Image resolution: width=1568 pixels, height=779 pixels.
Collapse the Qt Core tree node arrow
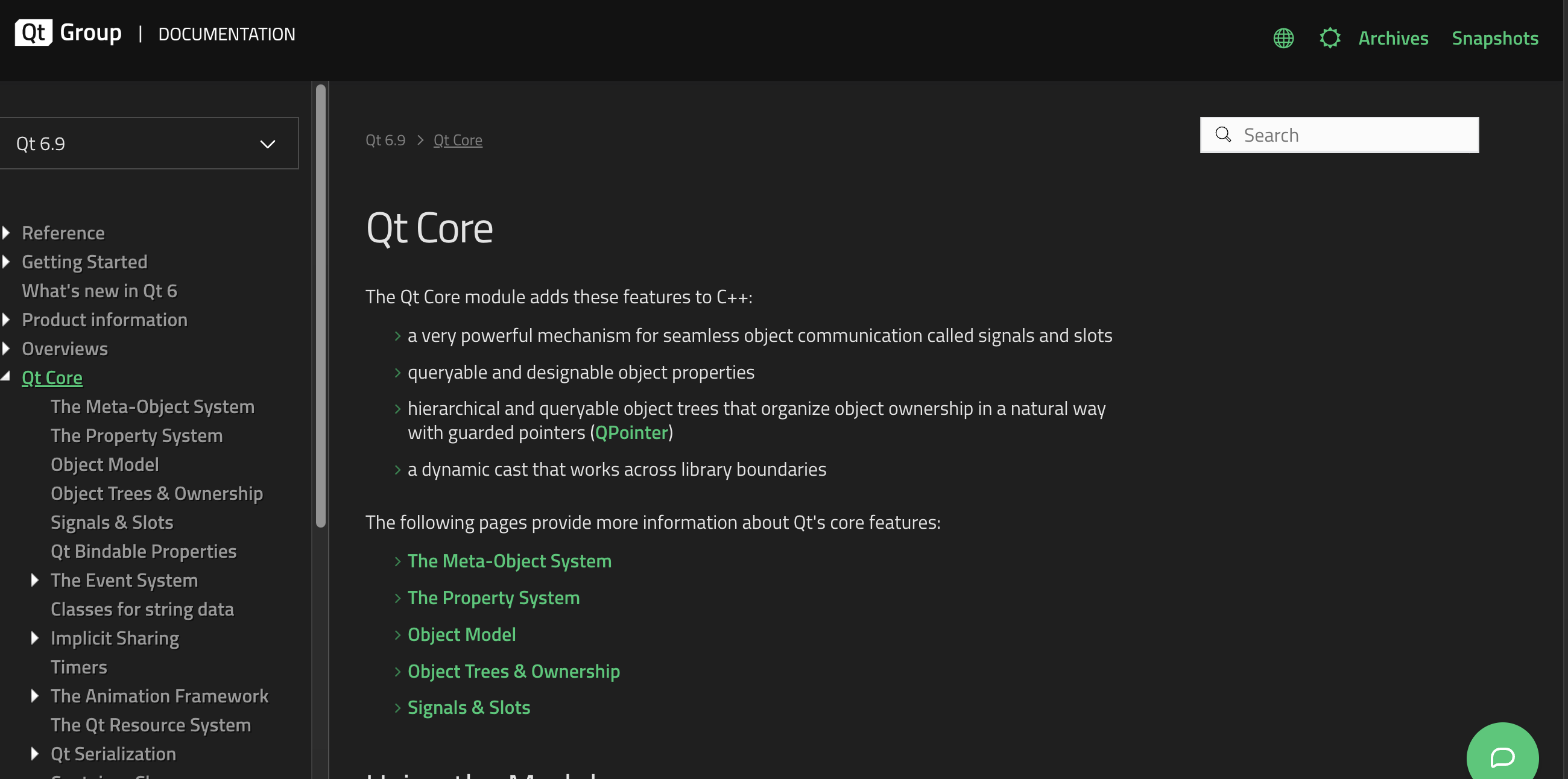pyautogui.click(x=6, y=377)
